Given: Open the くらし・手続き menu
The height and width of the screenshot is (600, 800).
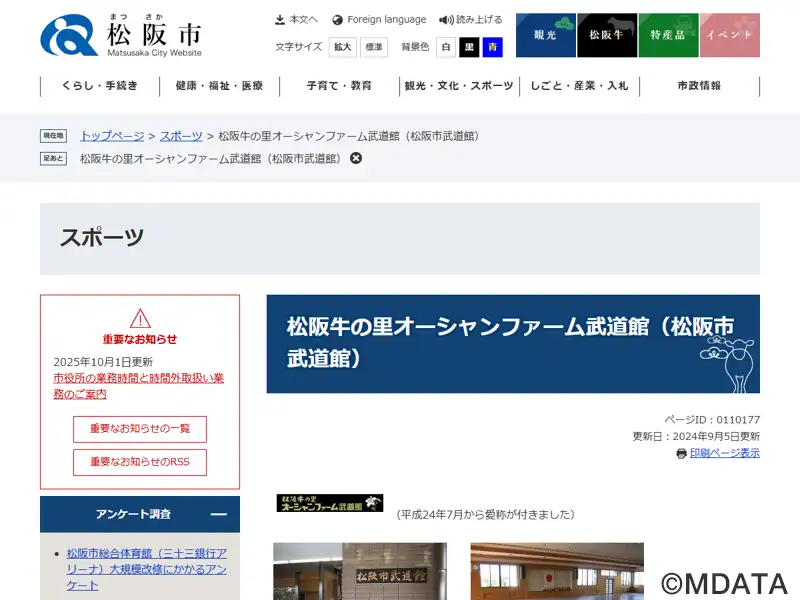Looking at the screenshot, I should [99, 86].
